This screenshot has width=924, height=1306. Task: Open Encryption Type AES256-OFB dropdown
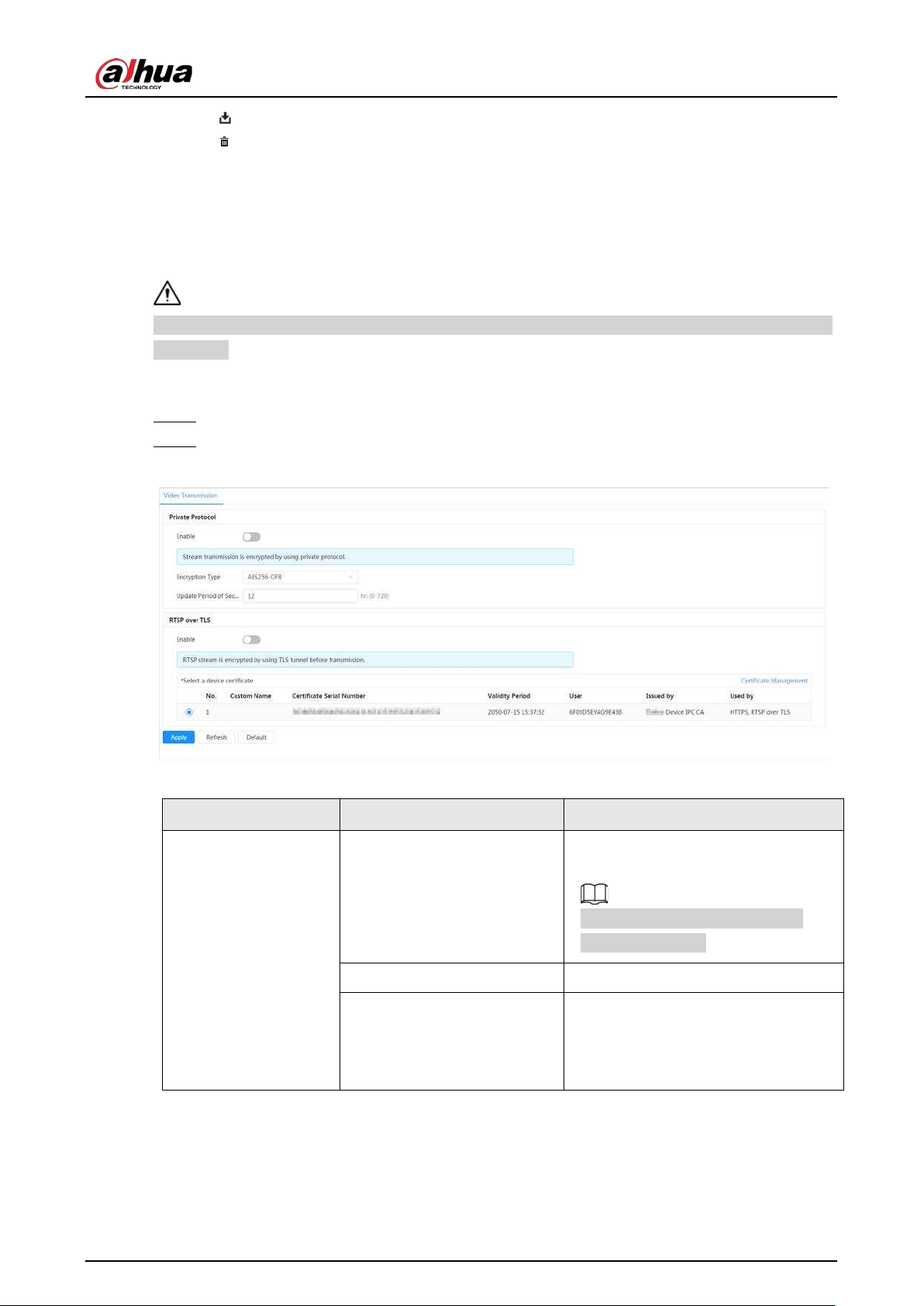click(300, 577)
